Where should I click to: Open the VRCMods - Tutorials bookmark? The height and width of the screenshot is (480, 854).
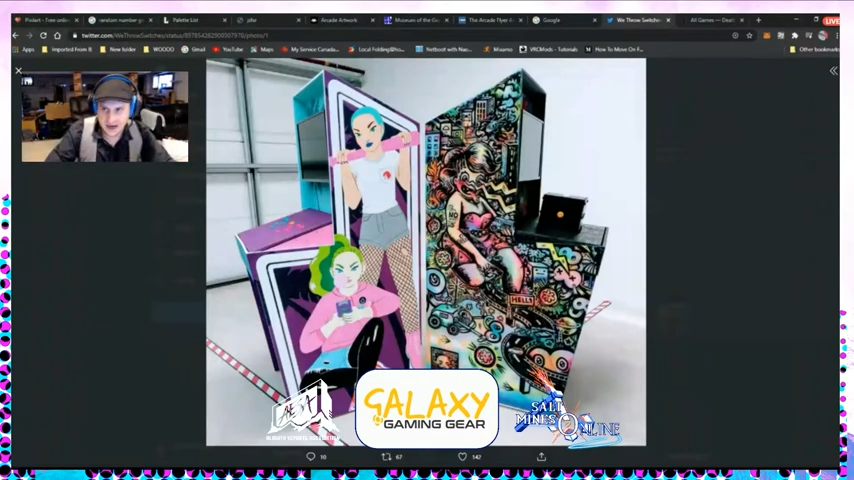[548, 50]
